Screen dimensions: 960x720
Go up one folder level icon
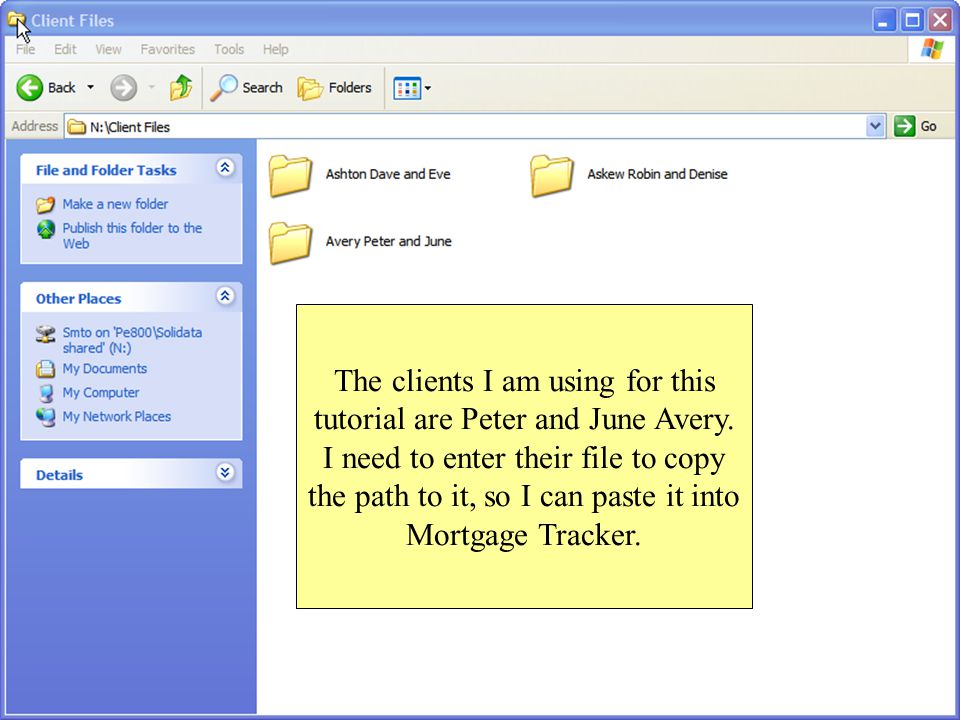pyautogui.click(x=181, y=88)
